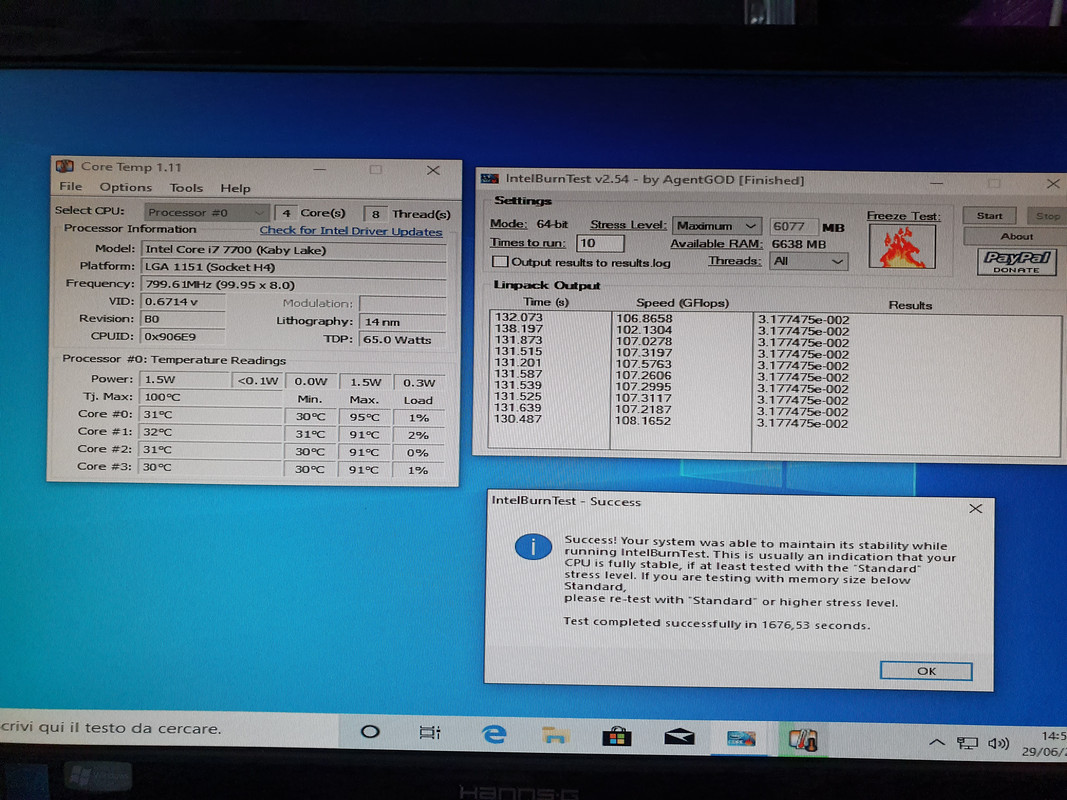Click Linpack time value 132.073

click(519, 317)
